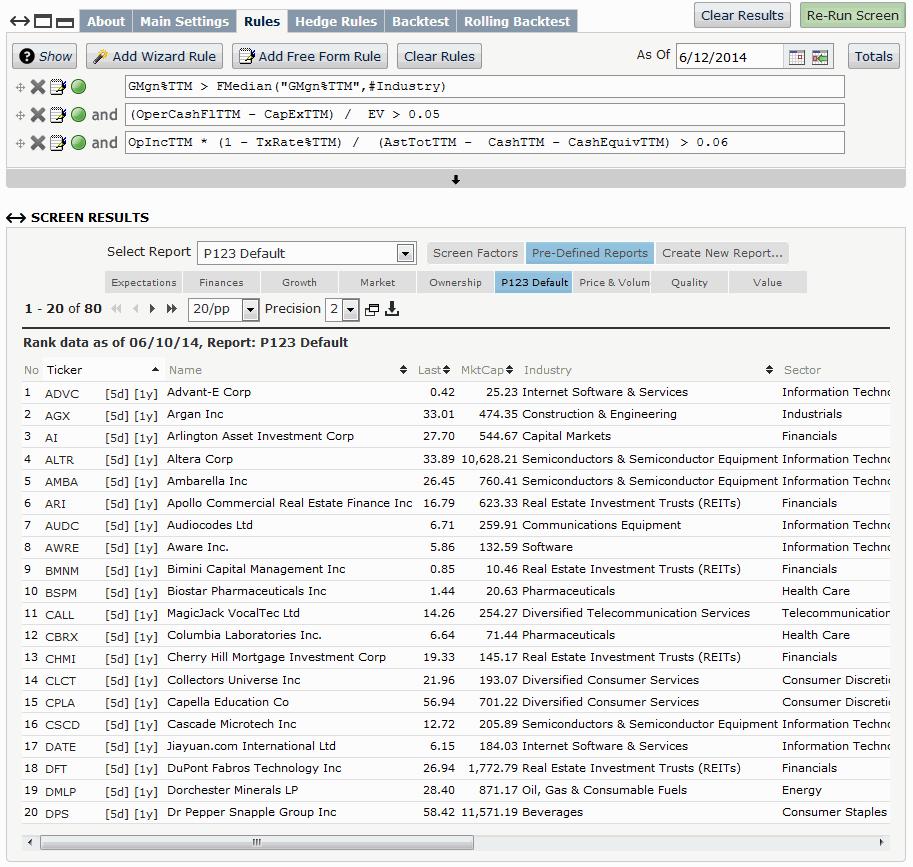Grab move handle of GMgn%TTM rule
This screenshot has width=913, height=867.
pos(20,87)
